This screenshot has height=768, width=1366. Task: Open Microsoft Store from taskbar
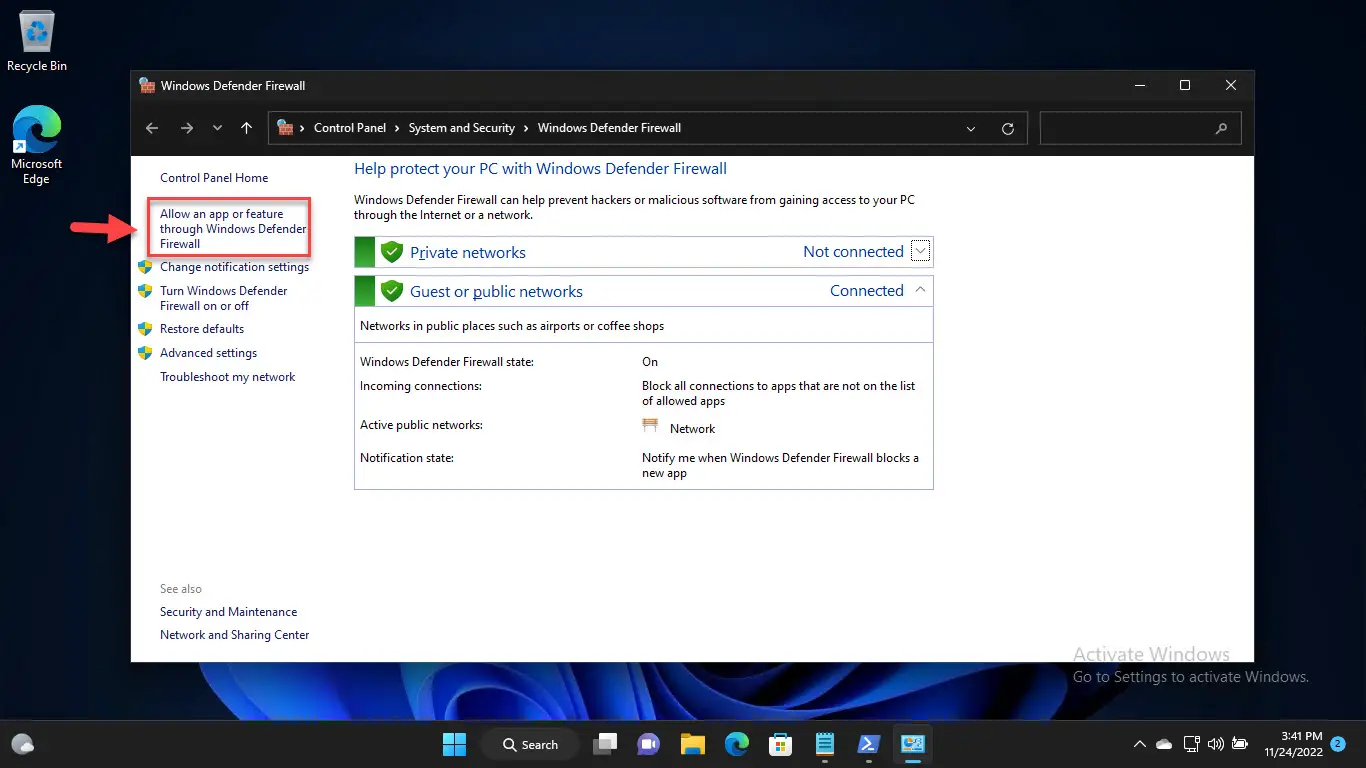click(781, 744)
